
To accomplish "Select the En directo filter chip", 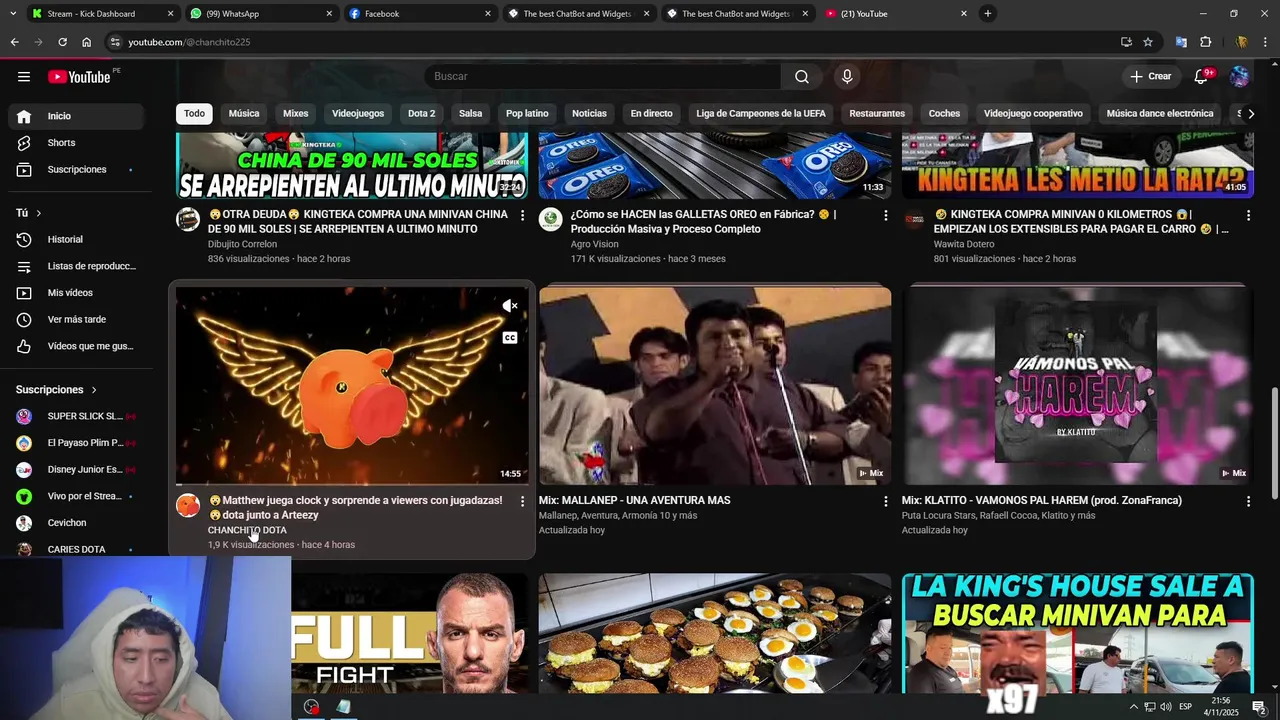I will [x=651, y=114].
